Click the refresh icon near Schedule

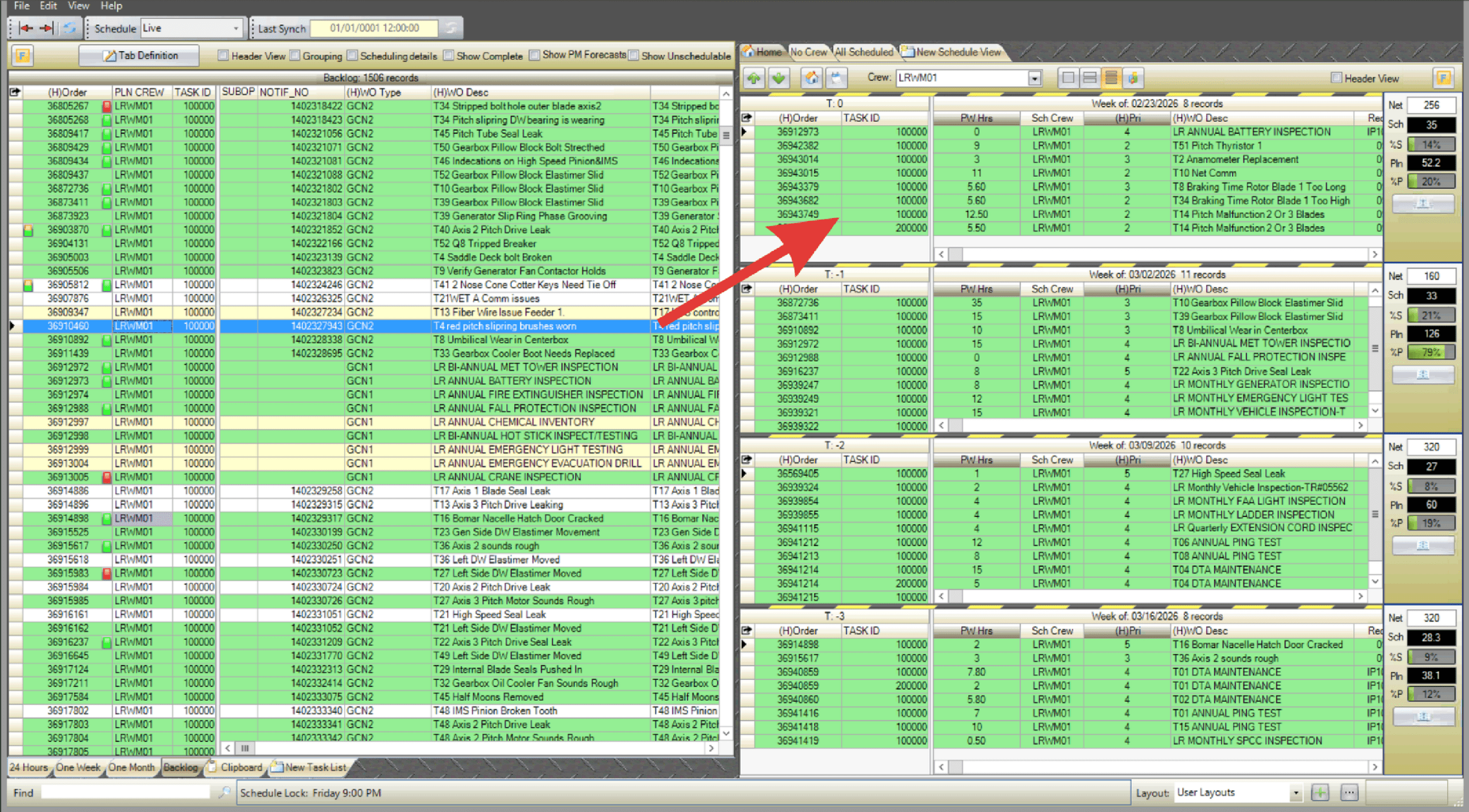coord(69,28)
